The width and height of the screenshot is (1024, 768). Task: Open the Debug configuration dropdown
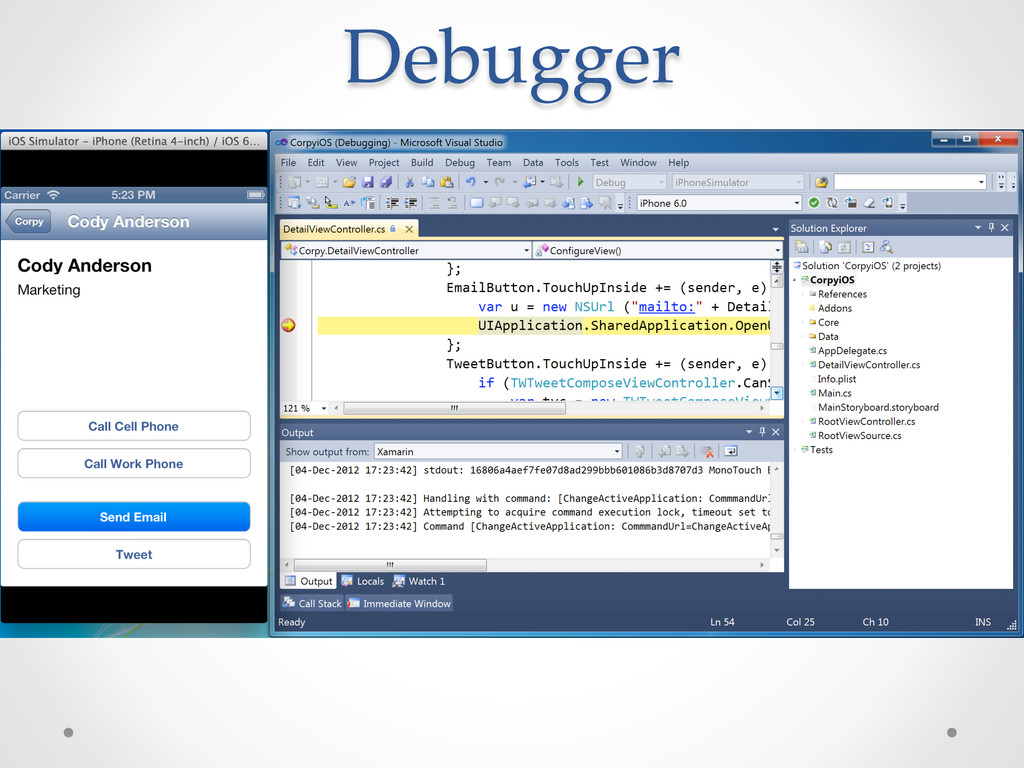pyautogui.click(x=661, y=182)
